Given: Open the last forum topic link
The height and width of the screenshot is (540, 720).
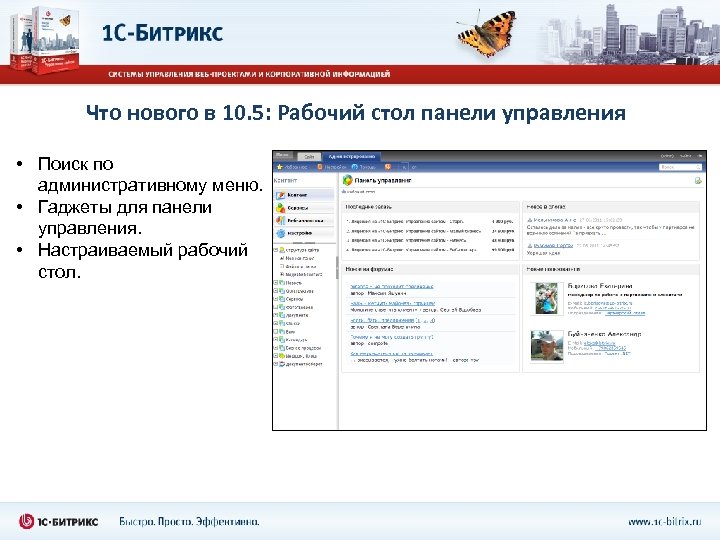Looking at the screenshot, I should click(391, 354).
